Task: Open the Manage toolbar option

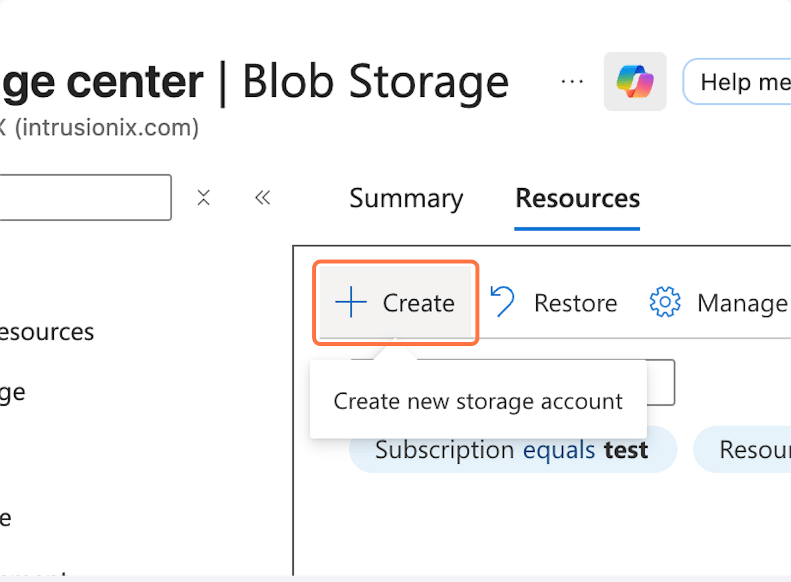Action: pyautogui.click(x=741, y=303)
